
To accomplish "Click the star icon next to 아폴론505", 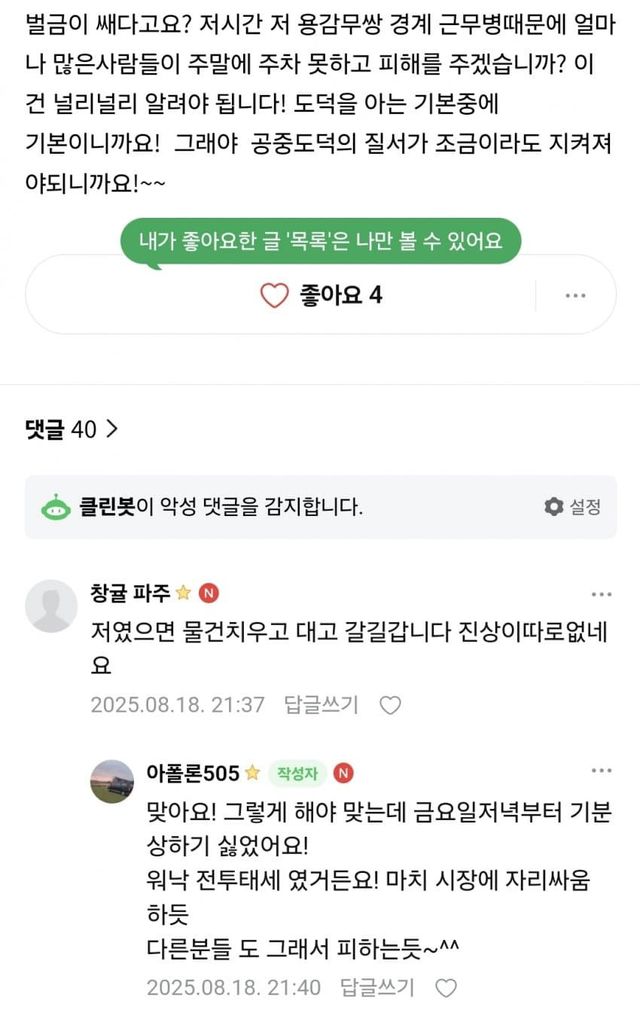I will [252, 773].
